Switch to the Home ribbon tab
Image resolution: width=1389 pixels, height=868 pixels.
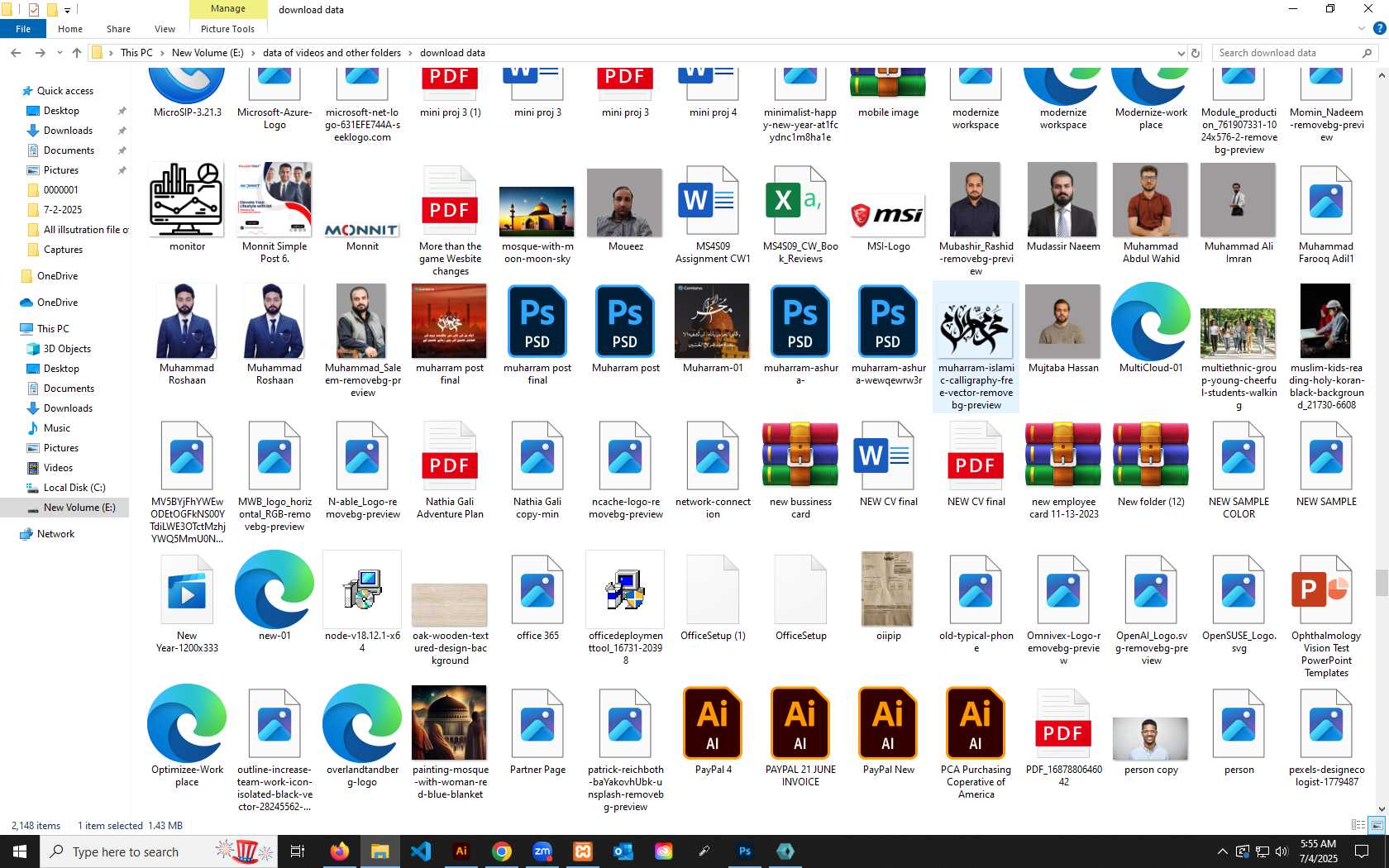click(x=70, y=29)
